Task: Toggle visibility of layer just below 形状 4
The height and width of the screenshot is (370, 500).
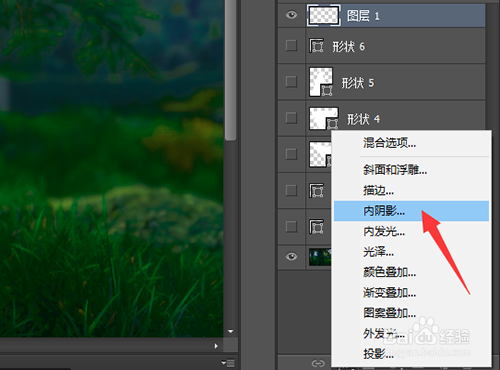Action: (292, 154)
